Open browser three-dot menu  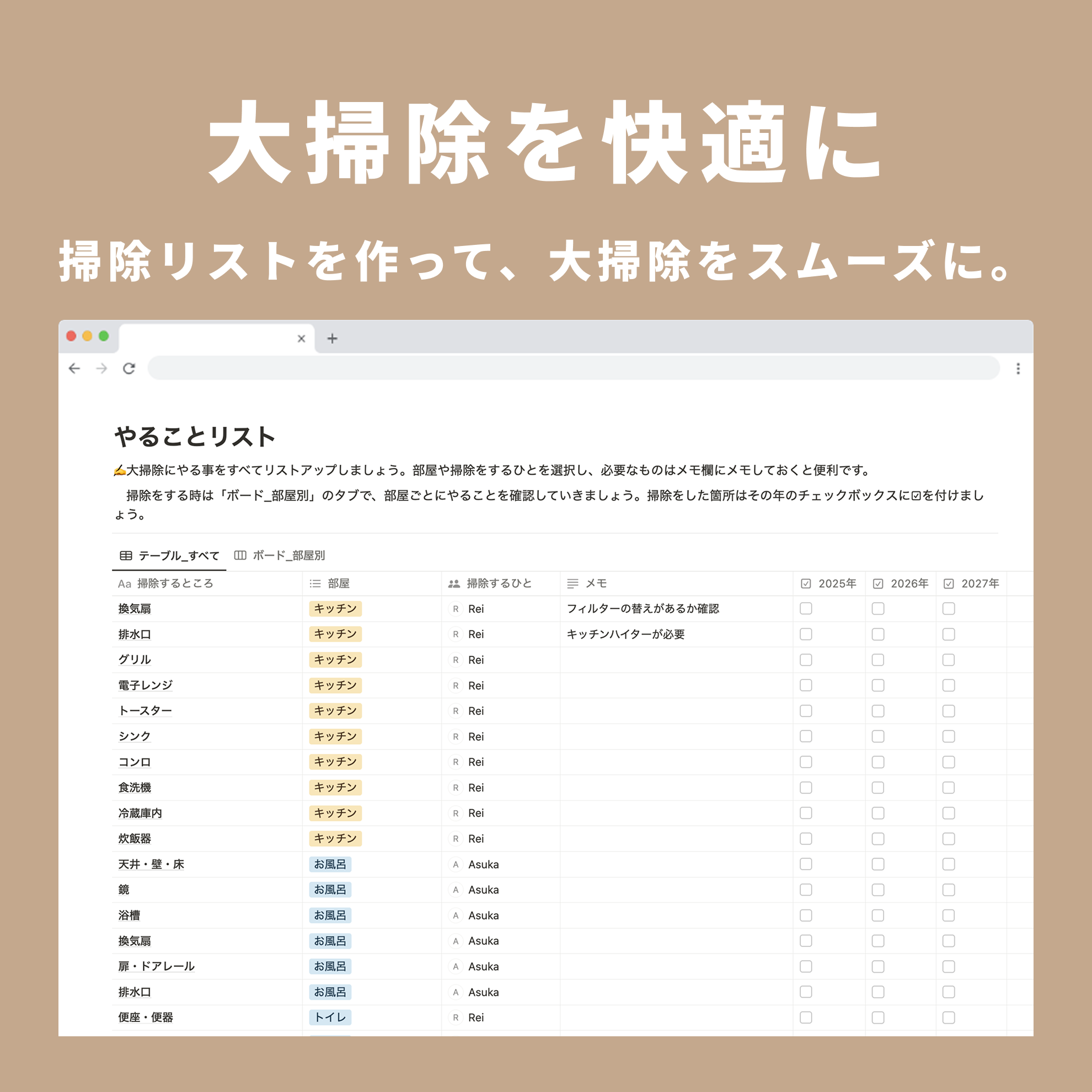pyautogui.click(x=1018, y=368)
